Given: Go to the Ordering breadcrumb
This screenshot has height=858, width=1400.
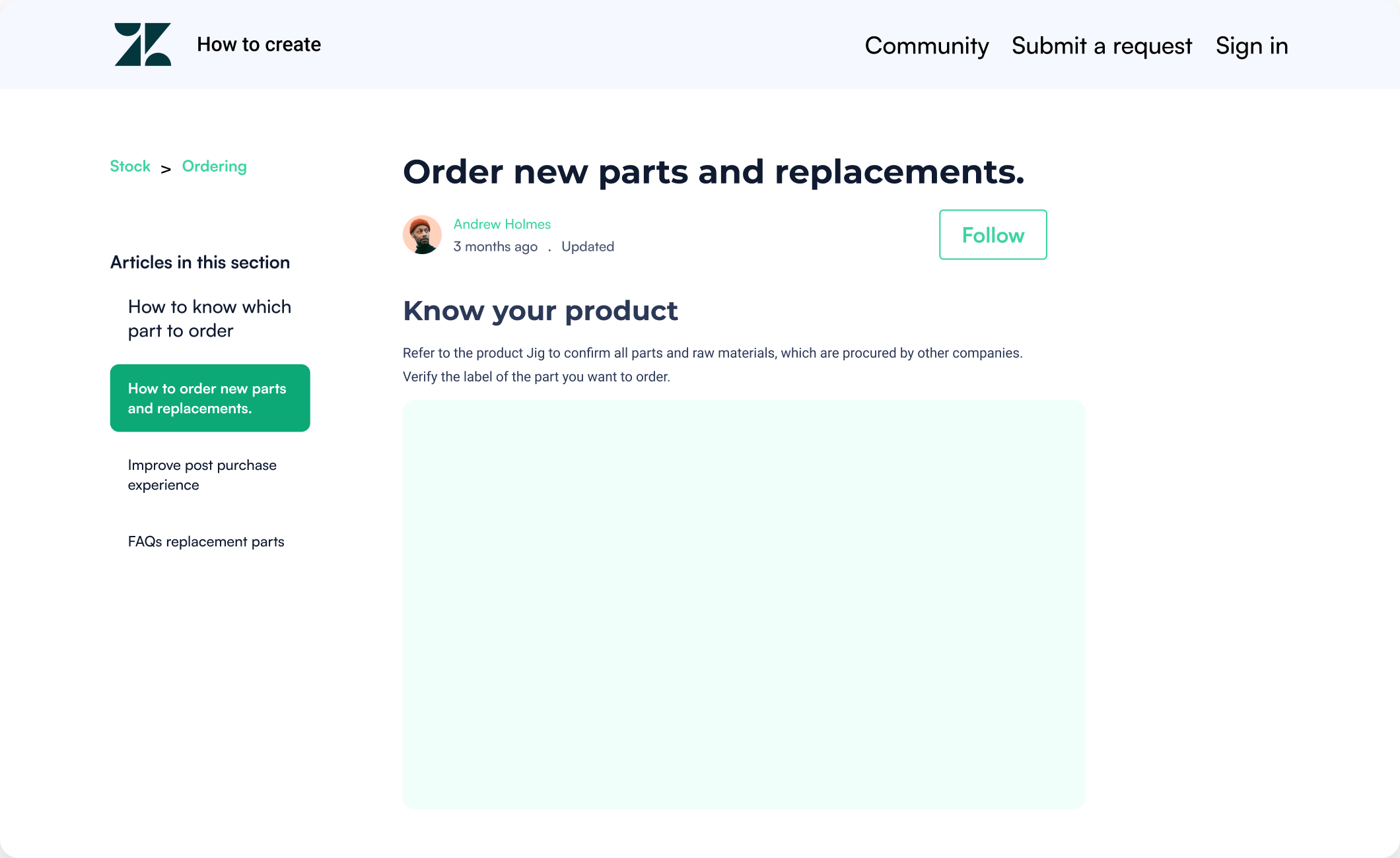Looking at the screenshot, I should coord(214,166).
